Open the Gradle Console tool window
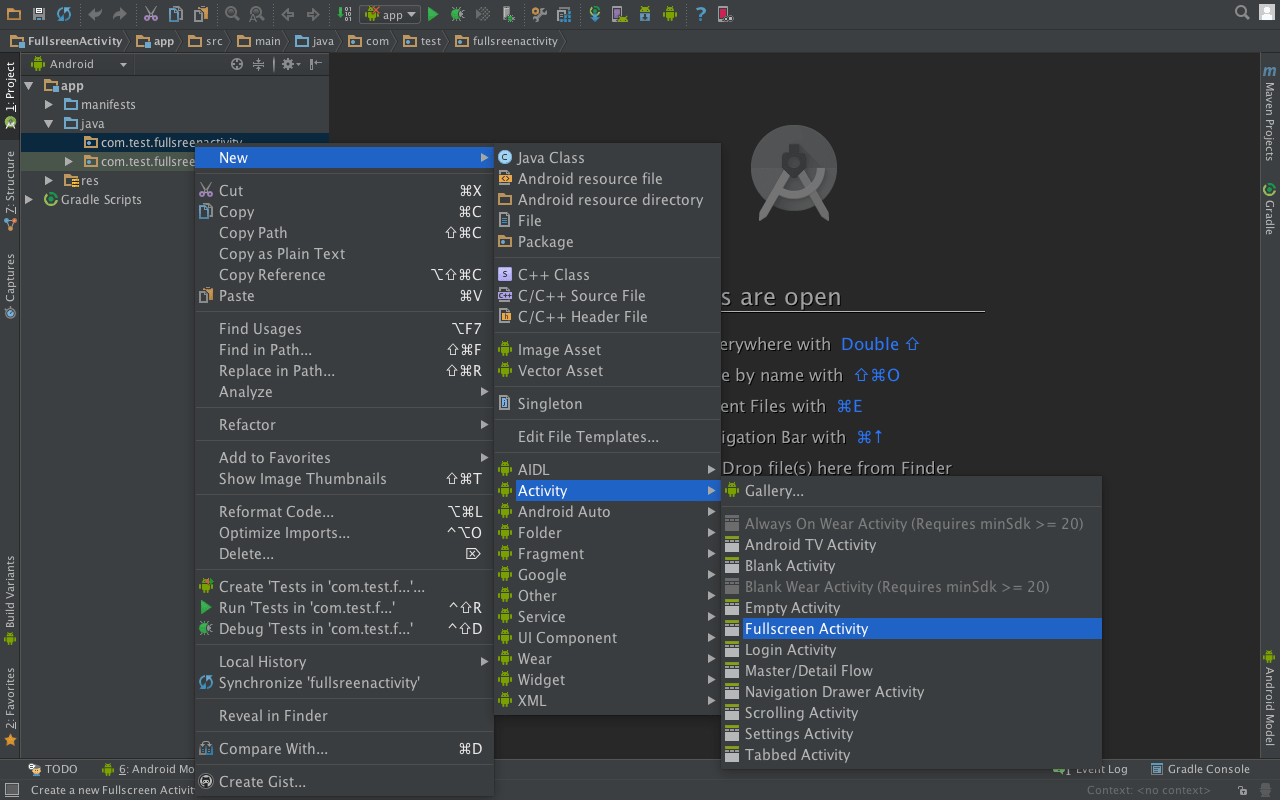The image size is (1280, 800). tap(1200, 769)
